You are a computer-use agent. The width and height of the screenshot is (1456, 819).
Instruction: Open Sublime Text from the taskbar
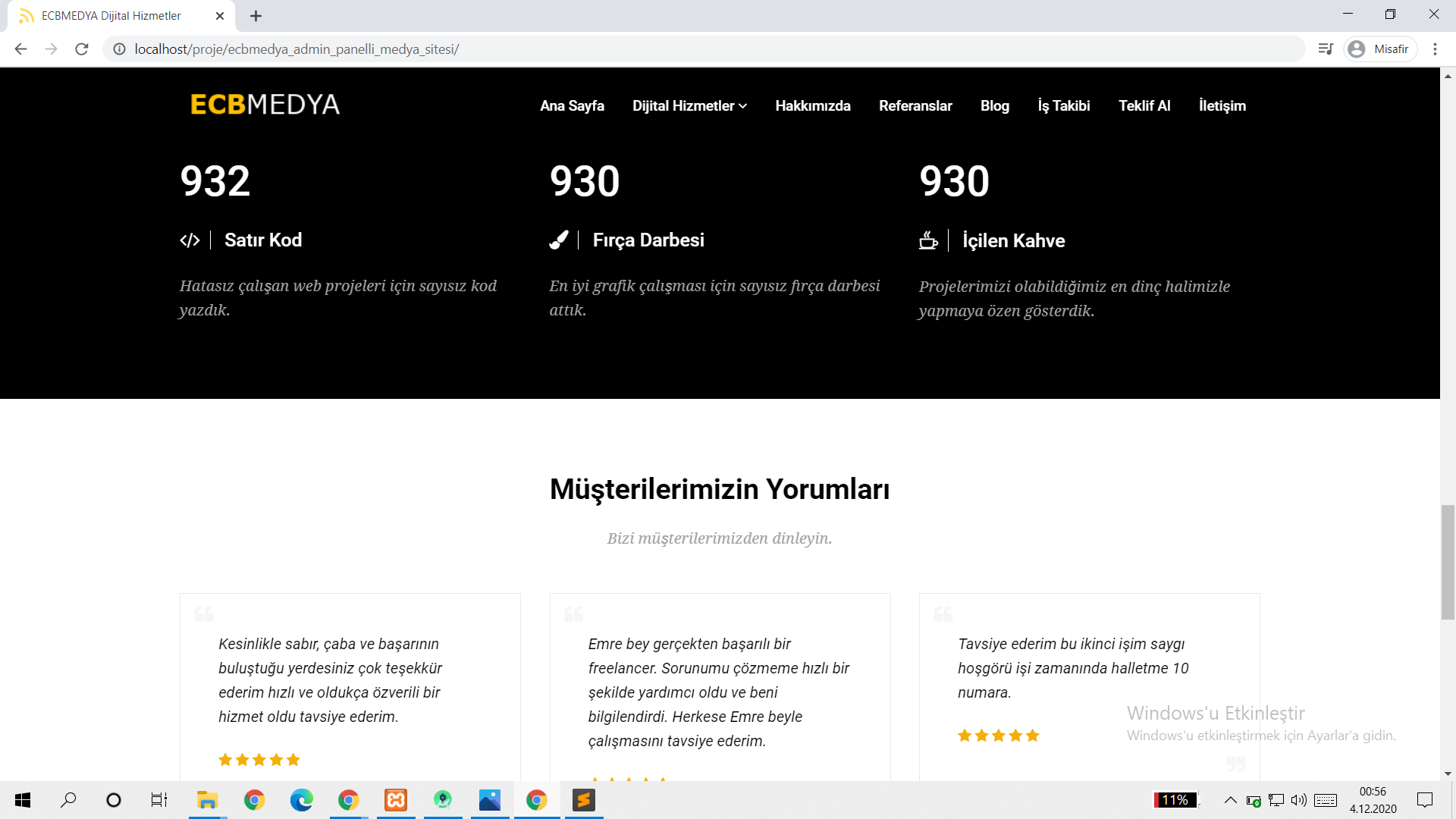point(583,800)
